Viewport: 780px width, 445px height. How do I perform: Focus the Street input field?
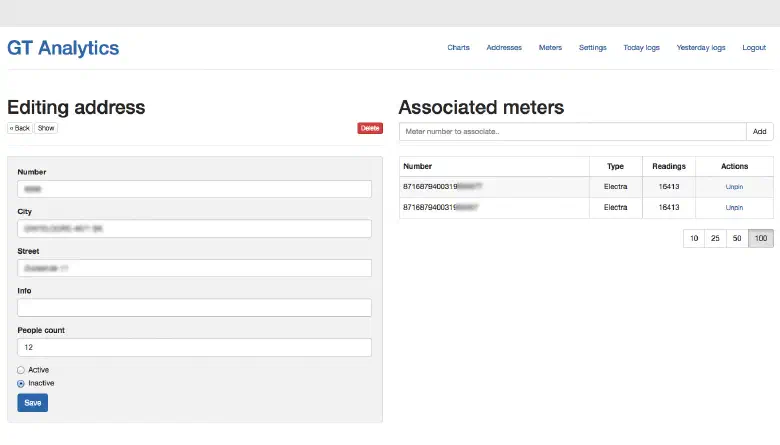[195, 268]
